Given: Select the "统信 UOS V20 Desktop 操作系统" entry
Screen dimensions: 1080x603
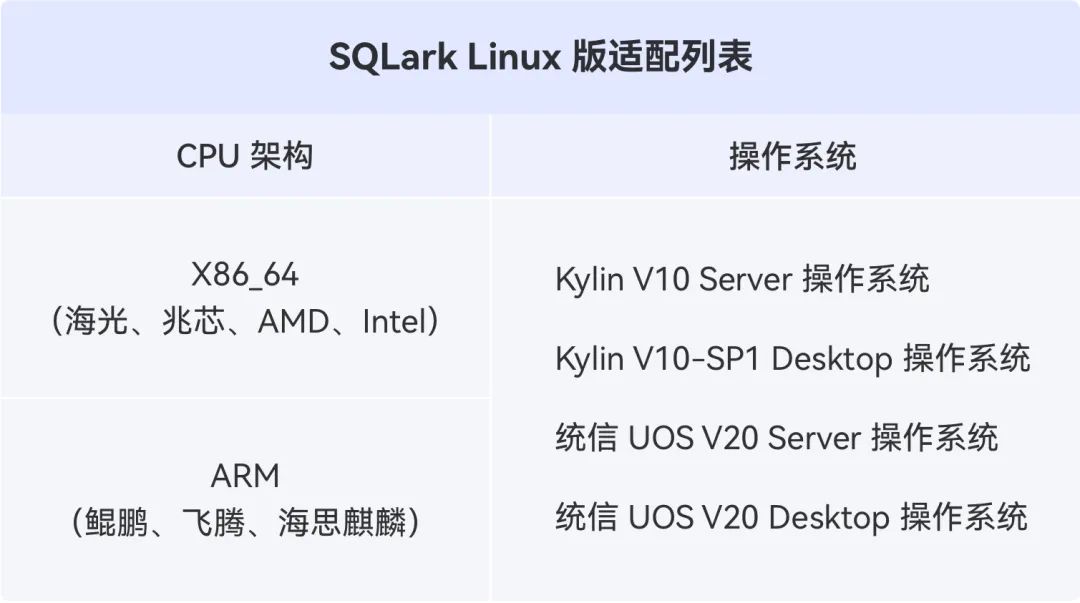Looking at the screenshot, I should [791, 517].
